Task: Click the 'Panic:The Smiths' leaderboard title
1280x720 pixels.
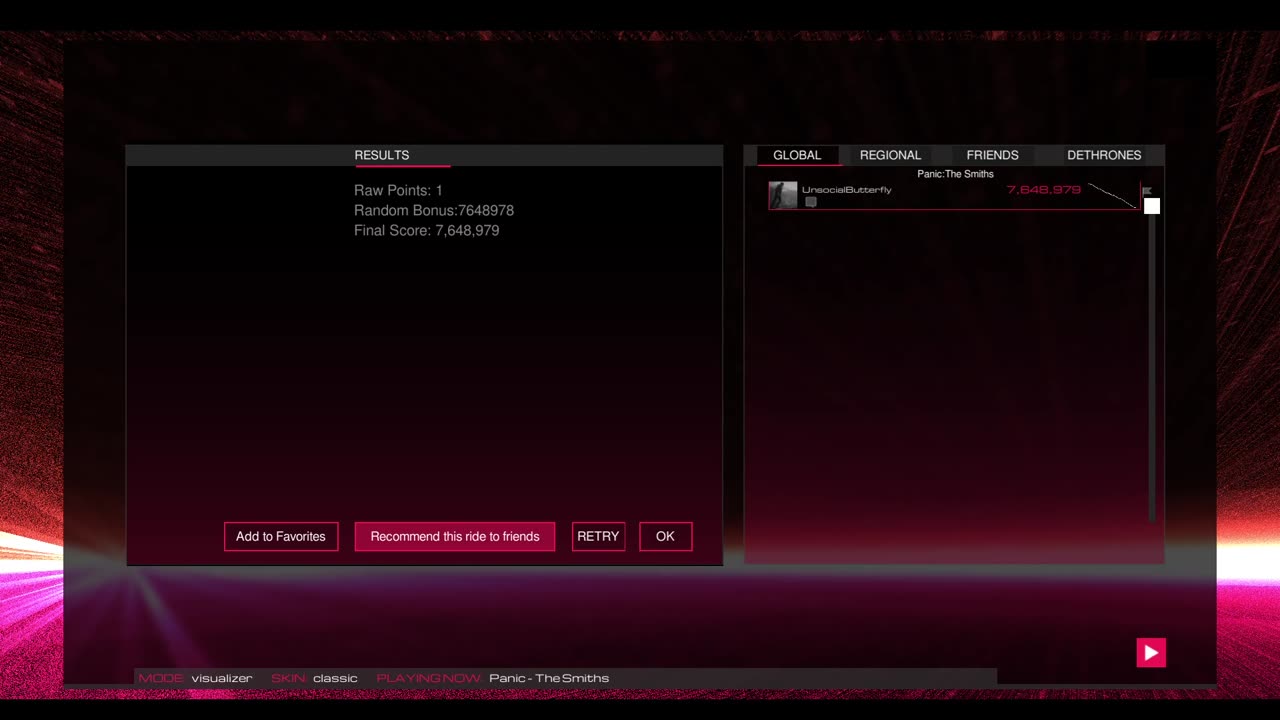Action: click(x=955, y=174)
